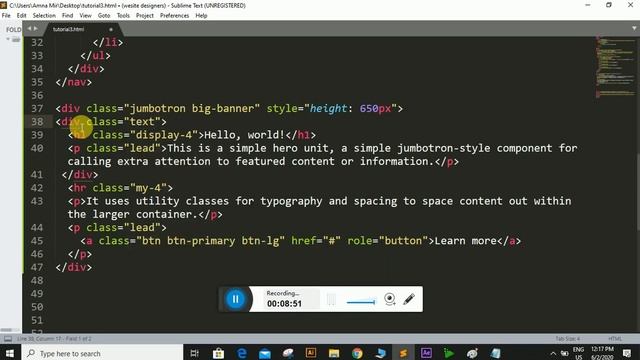Open the tab list dropdown arrow
The height and width of the screenshot is (360, 640).
click(634, 29)
